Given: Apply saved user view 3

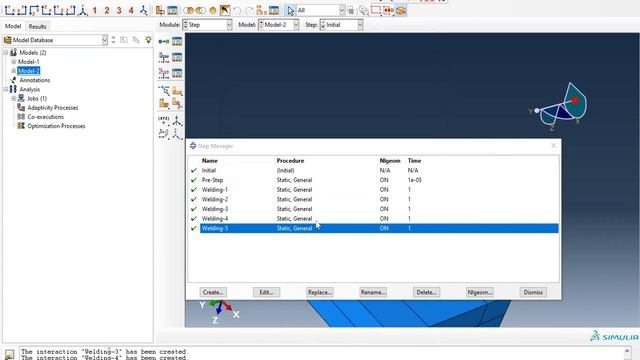Looking at the screenshot, I should click(x=119, y=10).
